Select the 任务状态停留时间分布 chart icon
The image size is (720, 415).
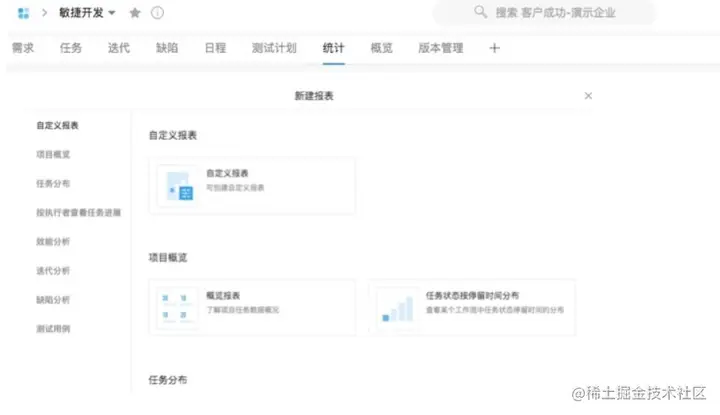398,308
